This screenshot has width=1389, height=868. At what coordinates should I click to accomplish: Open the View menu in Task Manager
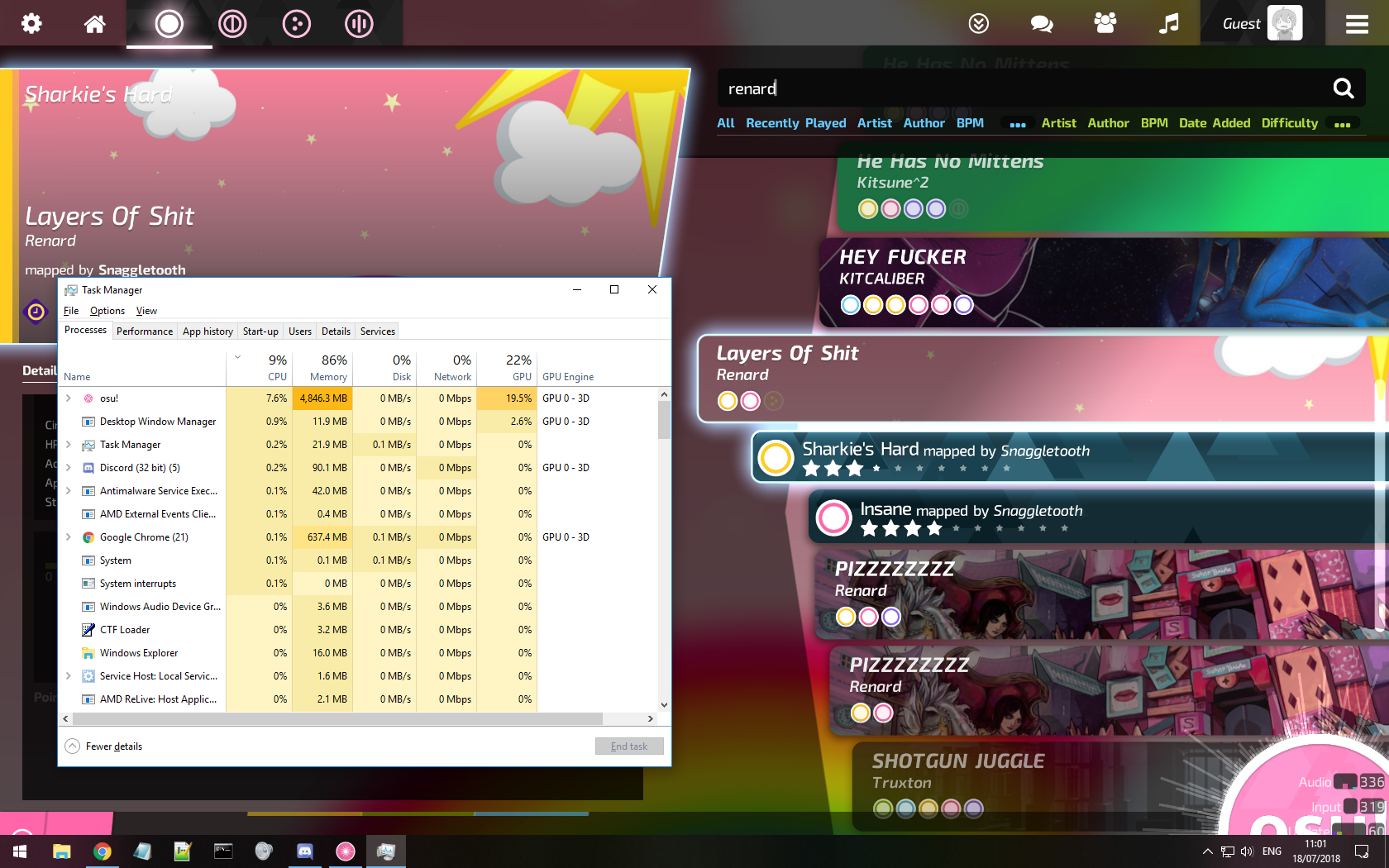coord(146,310)
